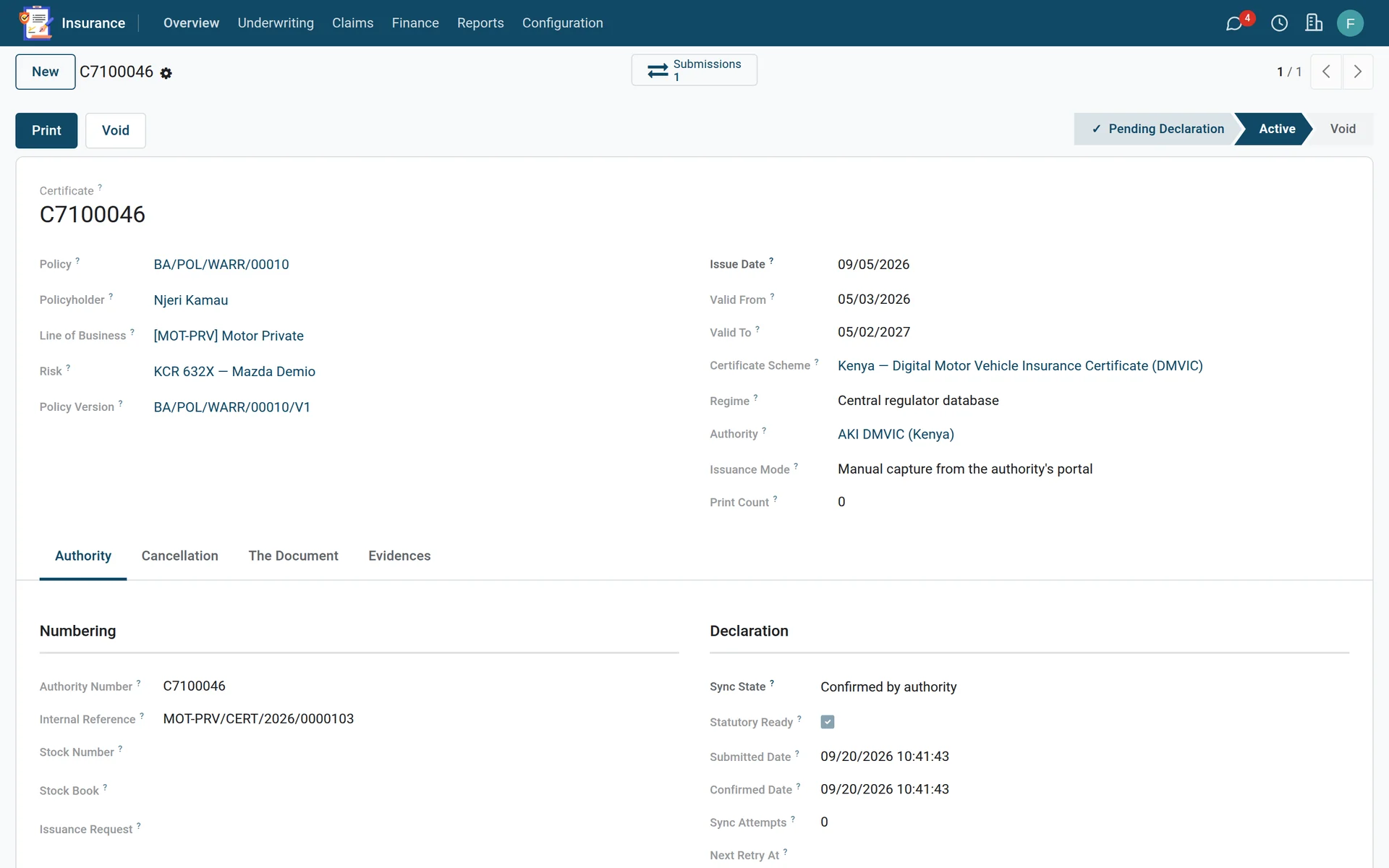The height and width of the screenshot is (868, 1389).
Task: Switch to The Document tab
Action: pyautogui.click(x=293, y=556)
